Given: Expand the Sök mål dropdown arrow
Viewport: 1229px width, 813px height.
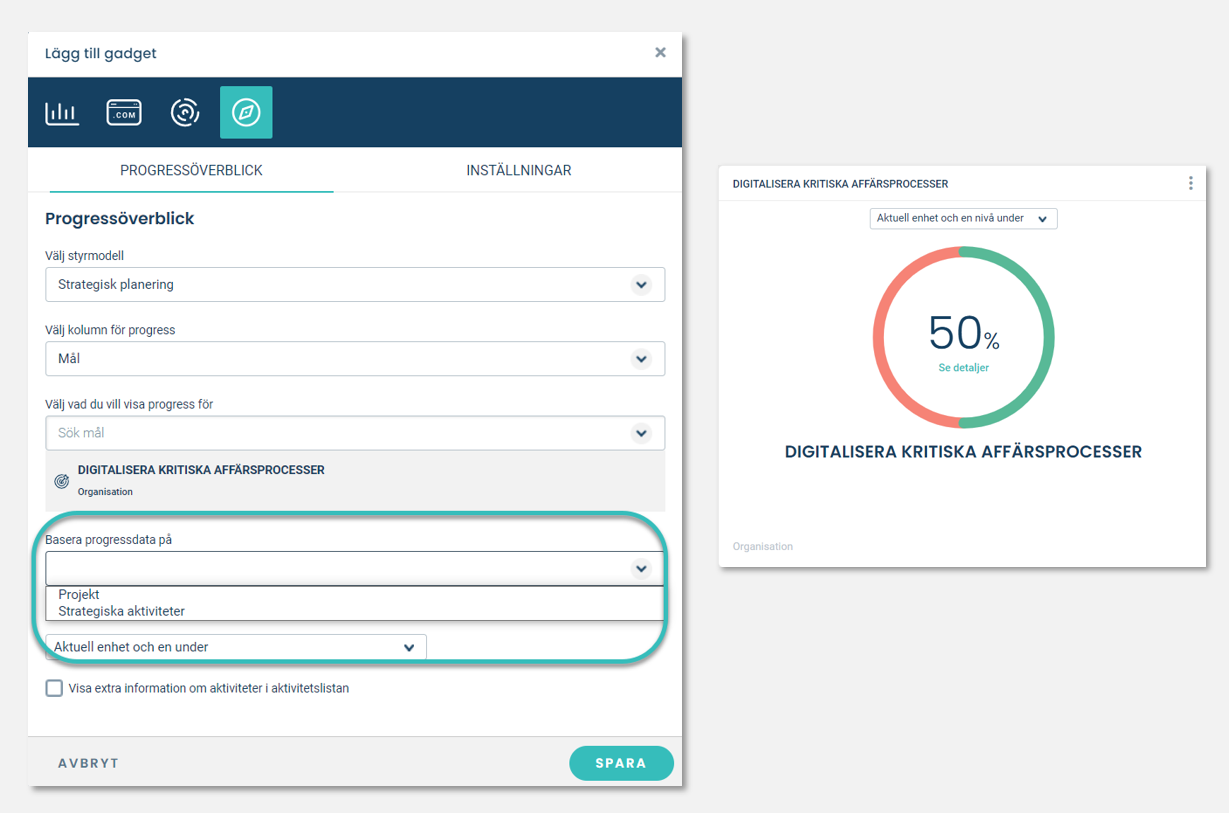Looking at the screenshot, I should click(x=641, y=433).
